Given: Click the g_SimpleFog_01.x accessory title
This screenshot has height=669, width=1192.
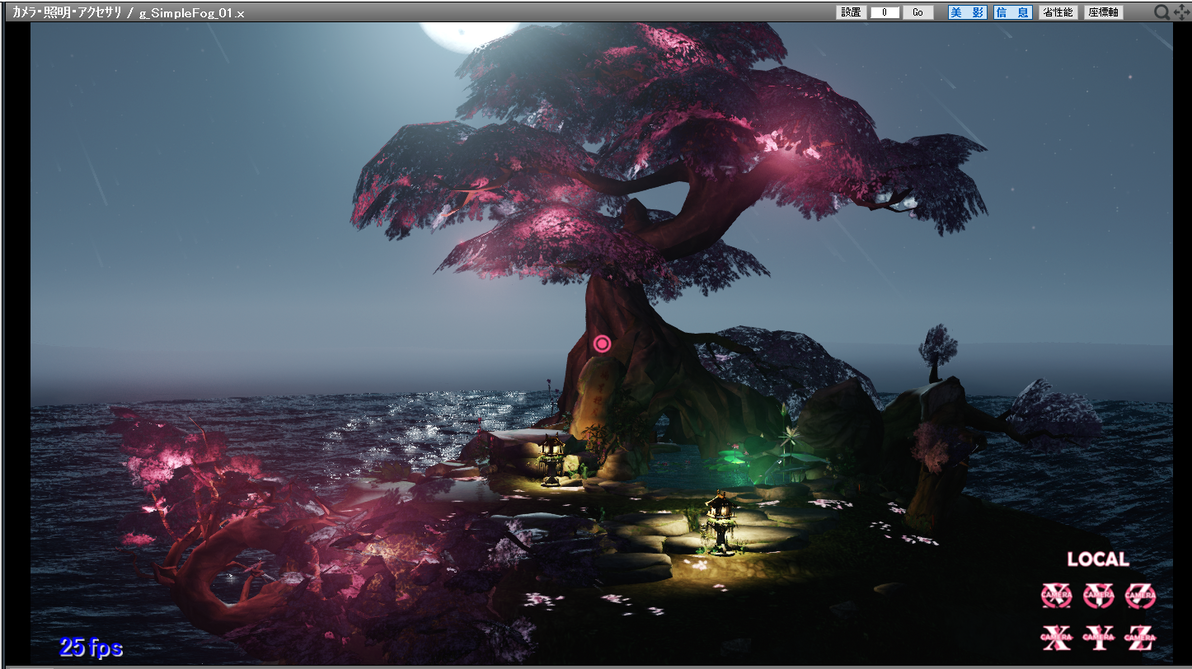Looking at the screenshot, I should pyautogui.click(x=192, y=13).
